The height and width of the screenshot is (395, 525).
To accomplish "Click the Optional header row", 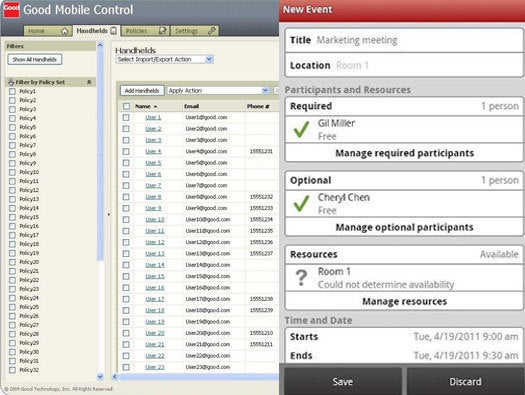I will pyautogui.click(x=404, y=180).
